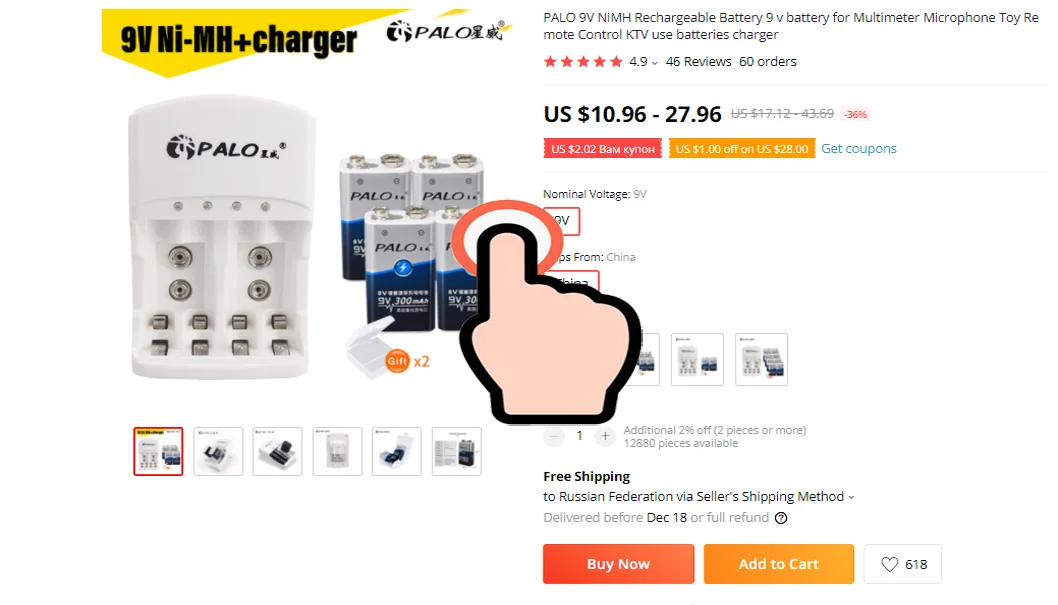Screen dimensions: 1058x605
Task: Click the US $1.00 off coupon badge
Action: (x=742, y=149)
